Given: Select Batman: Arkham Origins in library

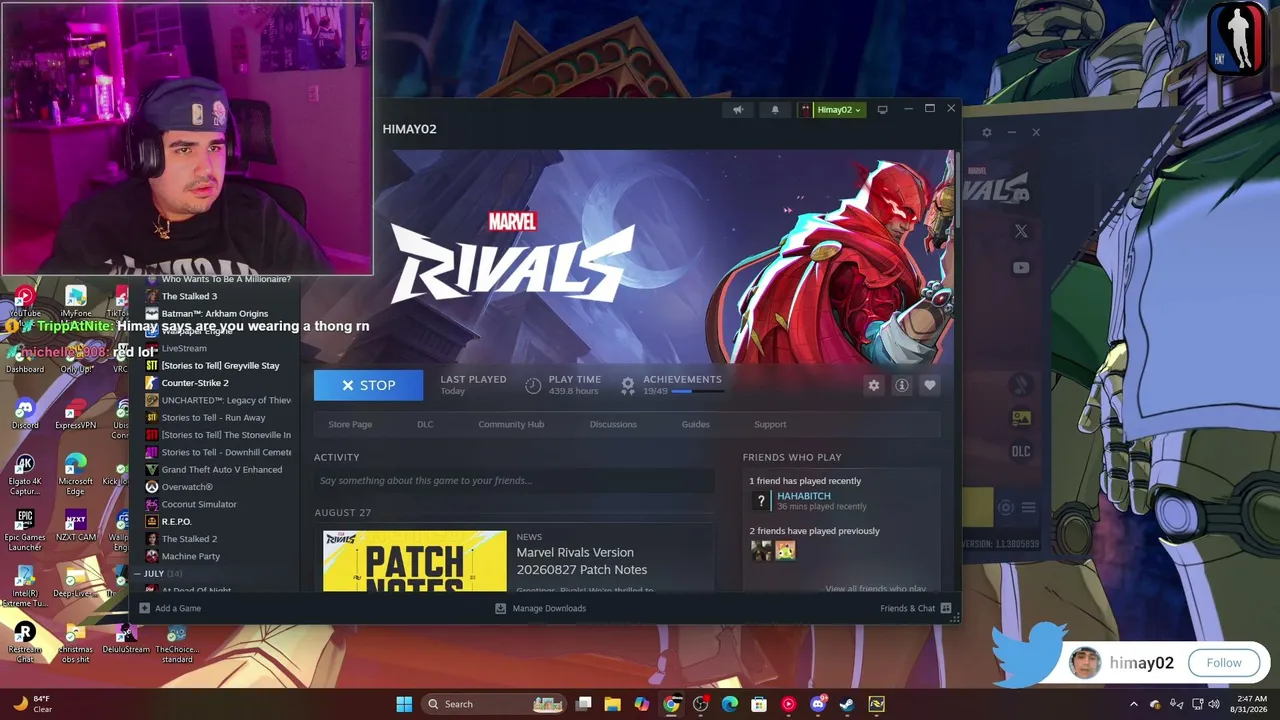Looking at the screenshot, I should pyautogui.click(x=215, y=313).
